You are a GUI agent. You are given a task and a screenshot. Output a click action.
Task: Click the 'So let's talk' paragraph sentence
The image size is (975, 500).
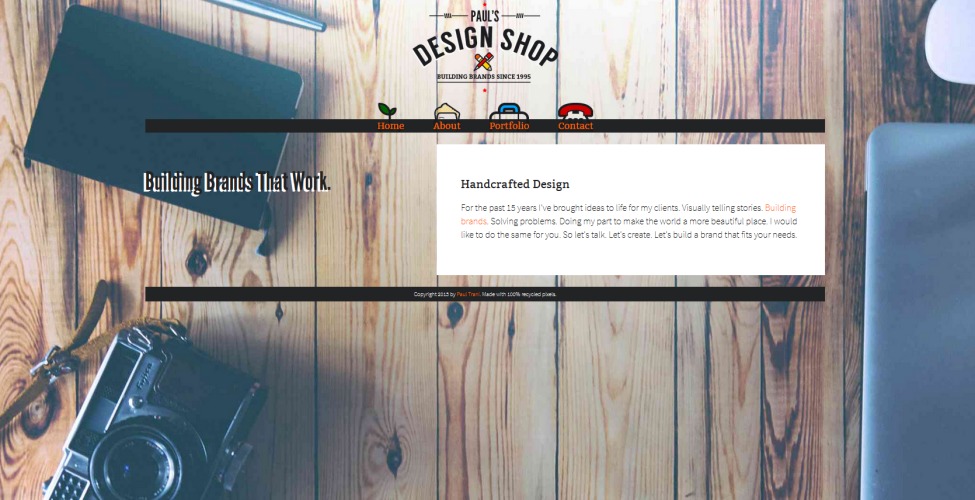(584, 235)
